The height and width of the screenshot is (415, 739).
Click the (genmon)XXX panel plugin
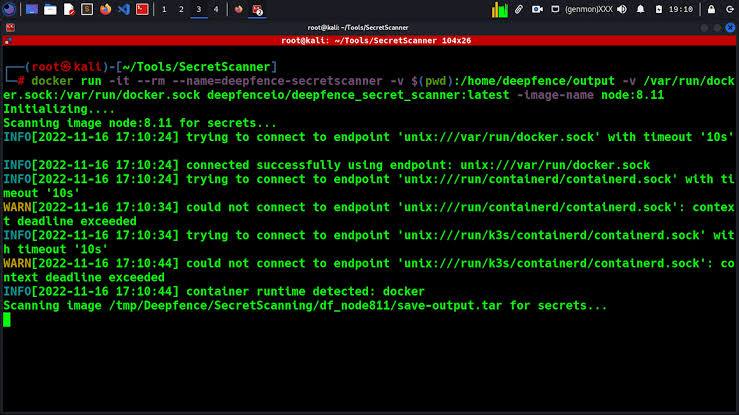[589, 9]
